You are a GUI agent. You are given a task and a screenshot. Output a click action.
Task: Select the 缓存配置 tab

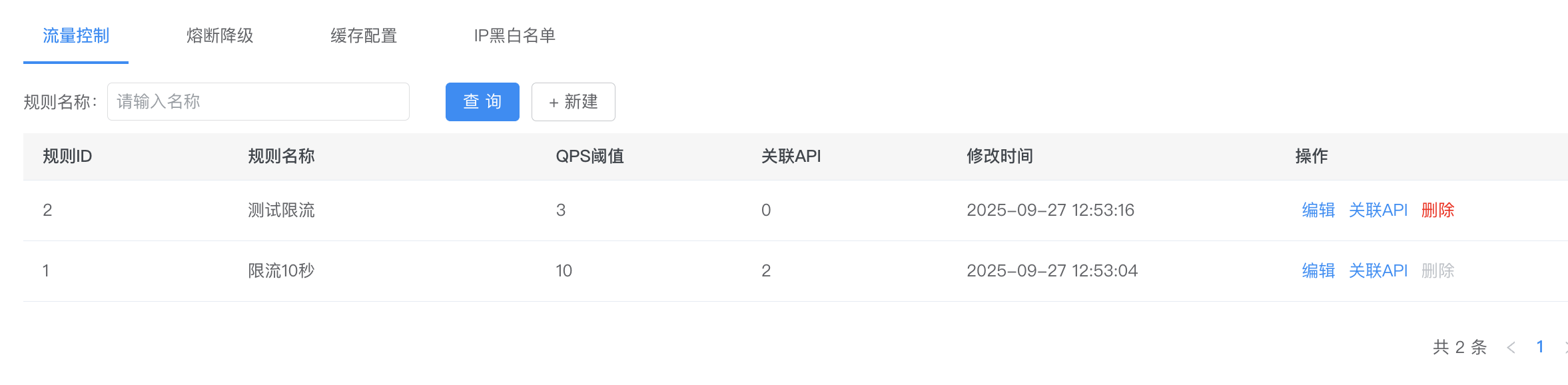pos(364,36)
